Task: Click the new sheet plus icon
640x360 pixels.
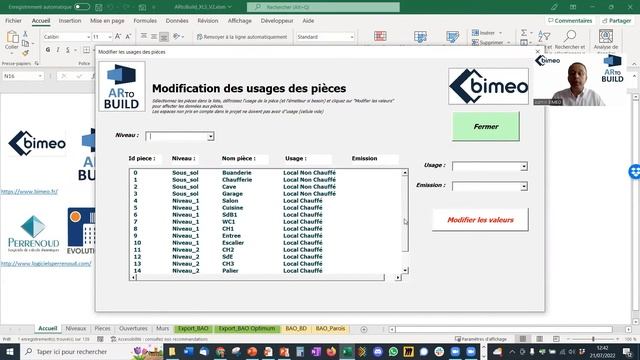Action: (x=364, y=329)
